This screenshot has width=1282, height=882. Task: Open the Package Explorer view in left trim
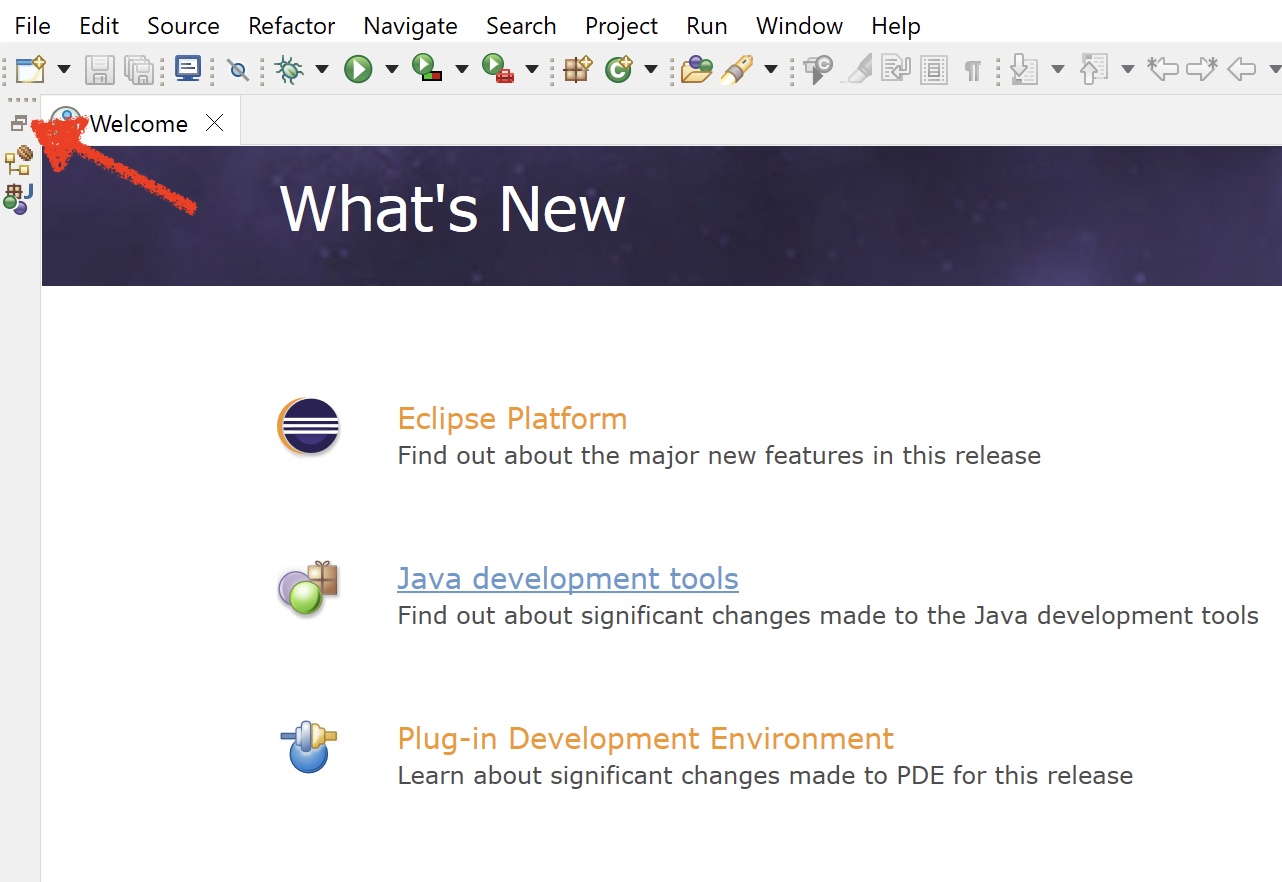18,198
